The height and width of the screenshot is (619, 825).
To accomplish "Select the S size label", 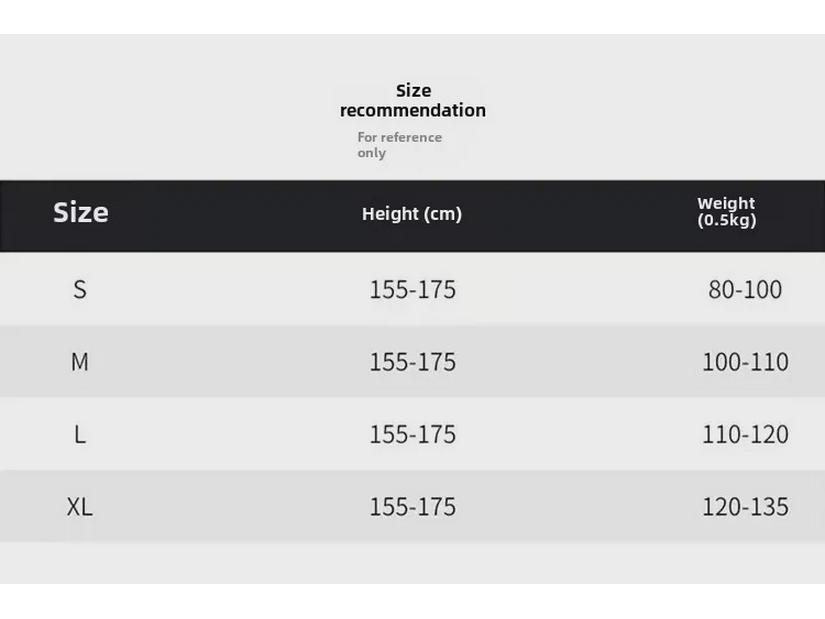I will (80, 289).
